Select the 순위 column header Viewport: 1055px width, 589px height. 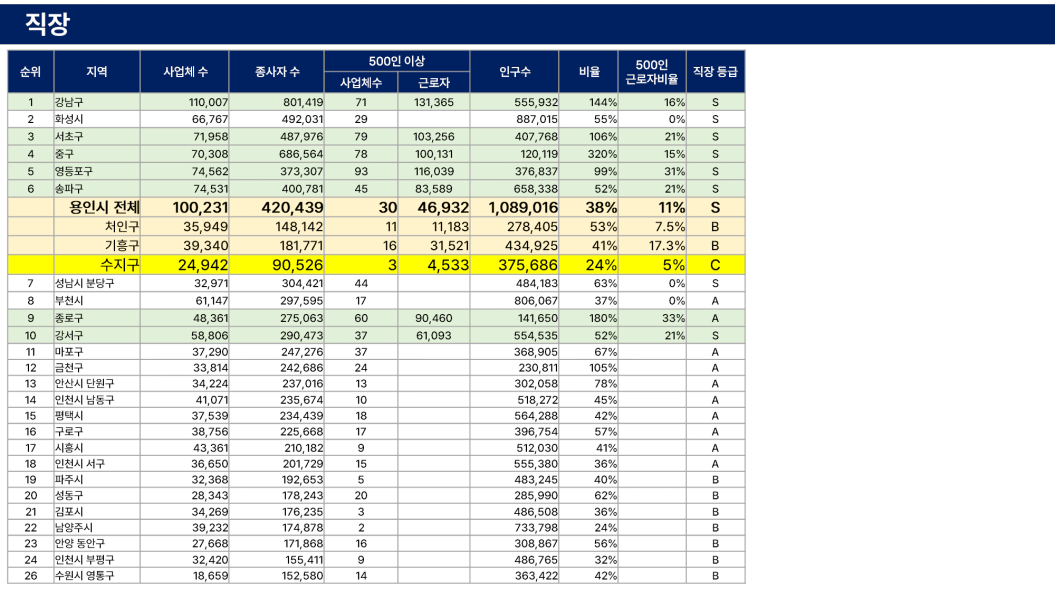30,72
